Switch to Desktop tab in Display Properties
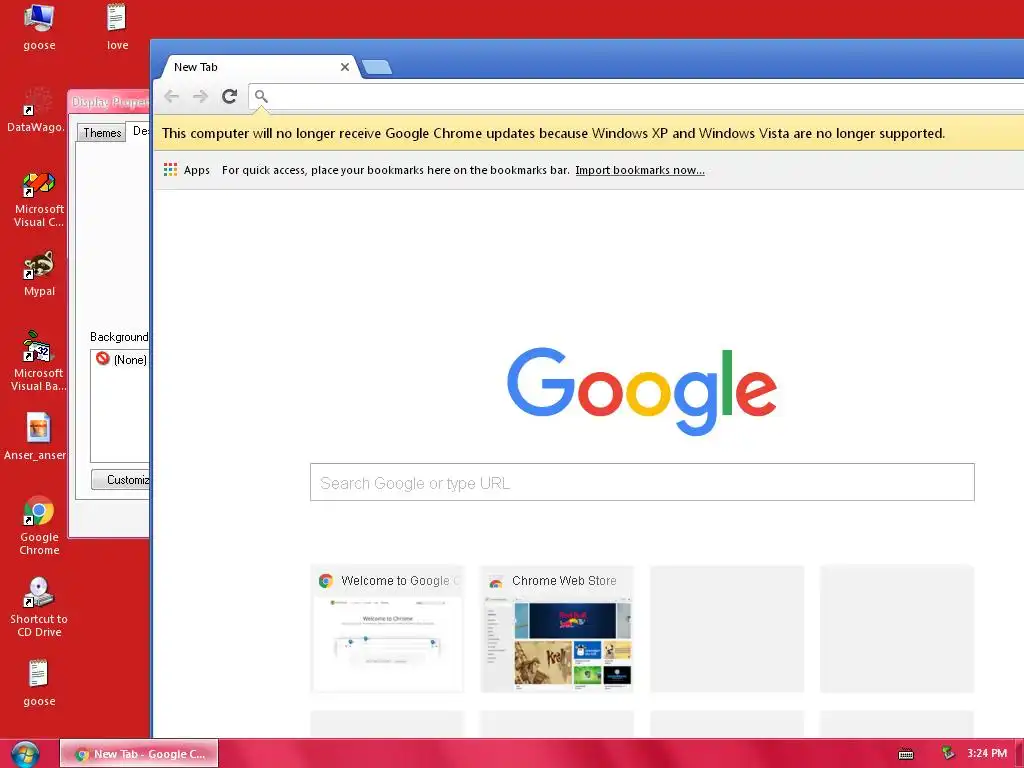Viewport: 1024px width, 768px height. click(140, 131)
